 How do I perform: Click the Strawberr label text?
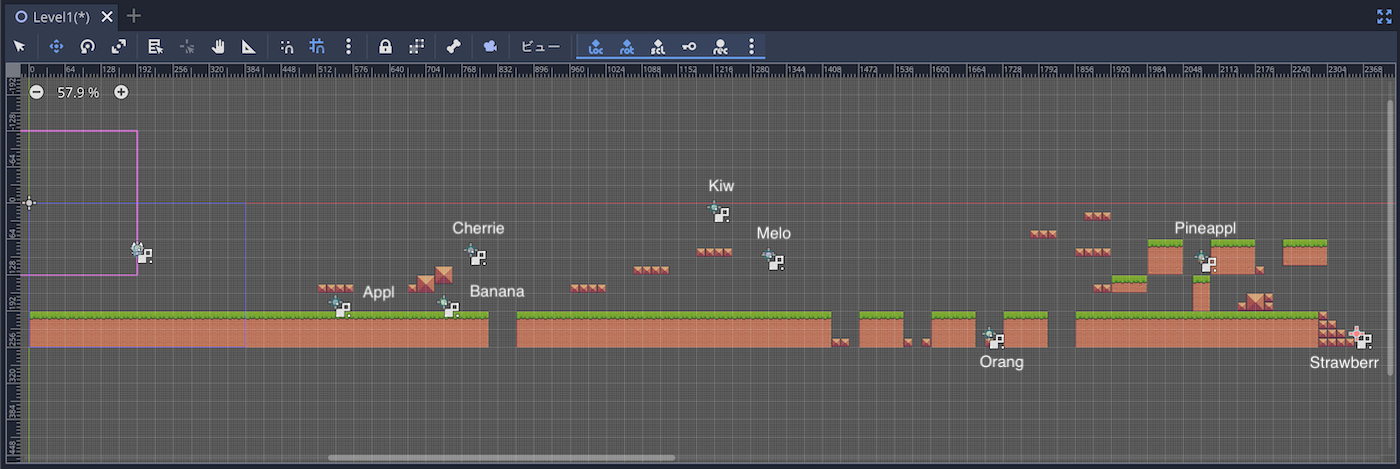point(1344,362)
